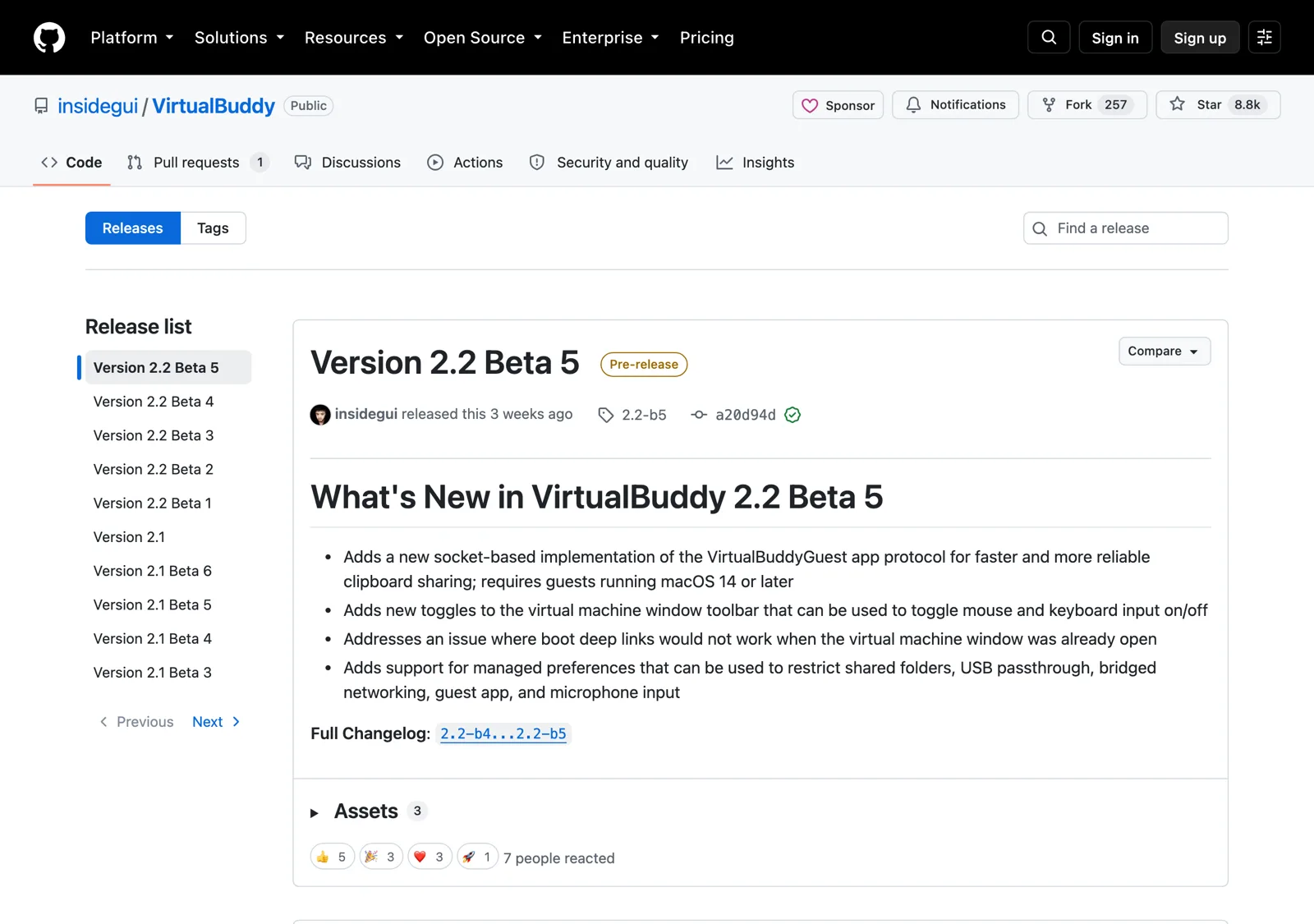The image size is (1314, 924).
Task: React with party popper emoji
Action: click(x=381, y=857)
